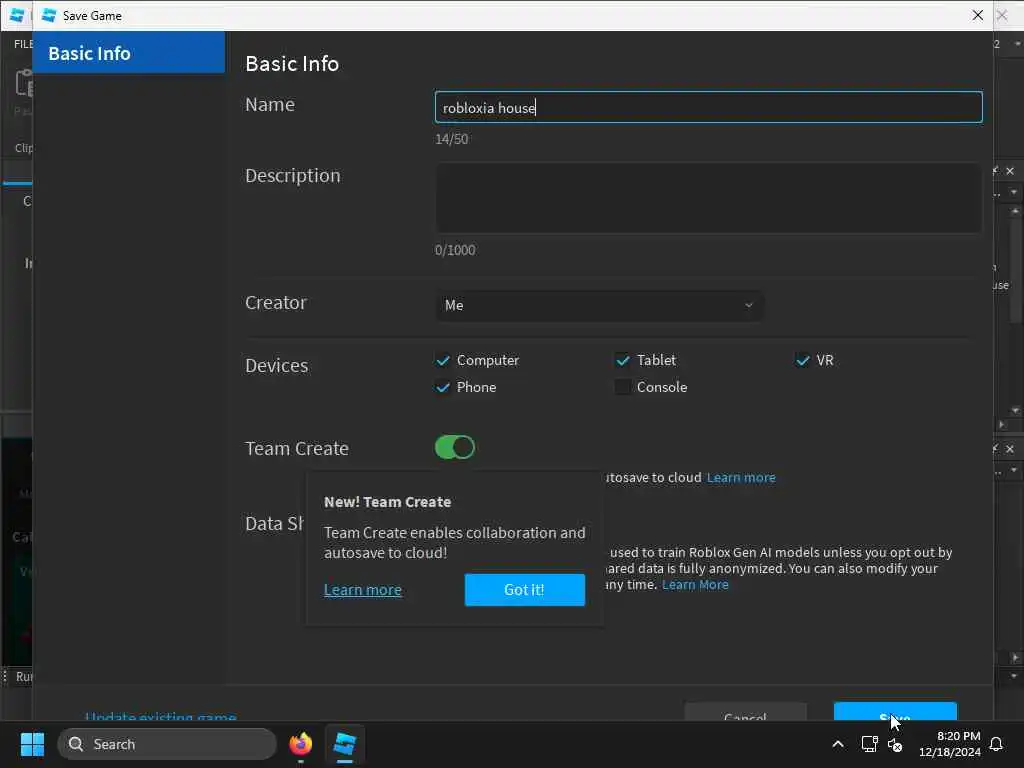Click the Save button
1024x768 pixels.
click(x=895, y=712)
